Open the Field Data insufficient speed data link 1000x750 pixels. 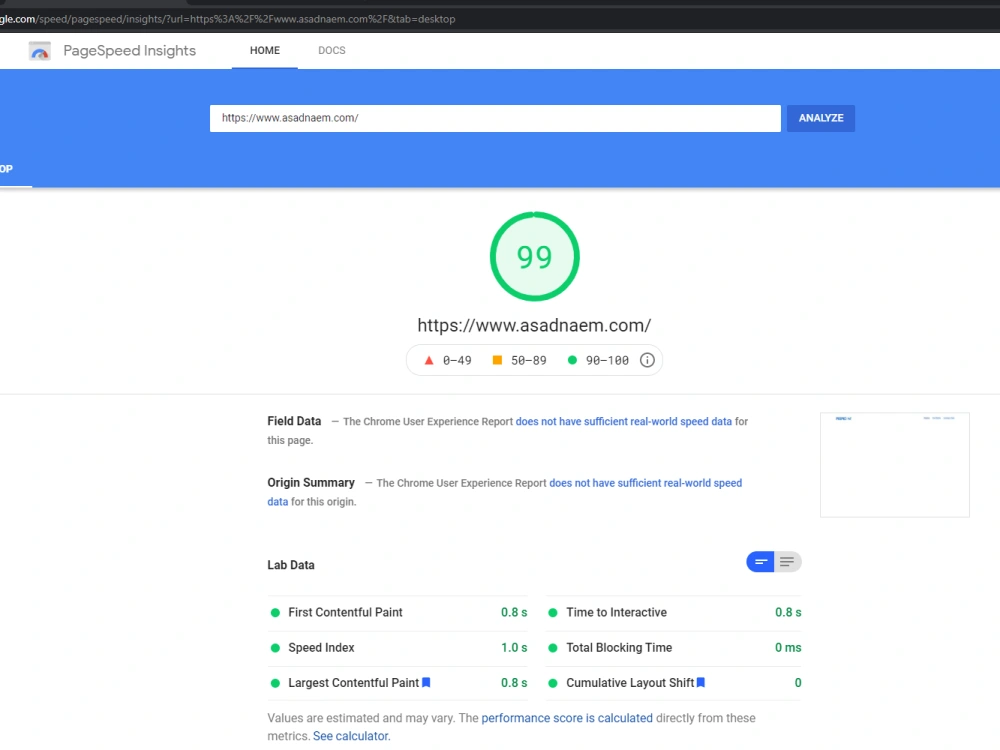point(624,422)
